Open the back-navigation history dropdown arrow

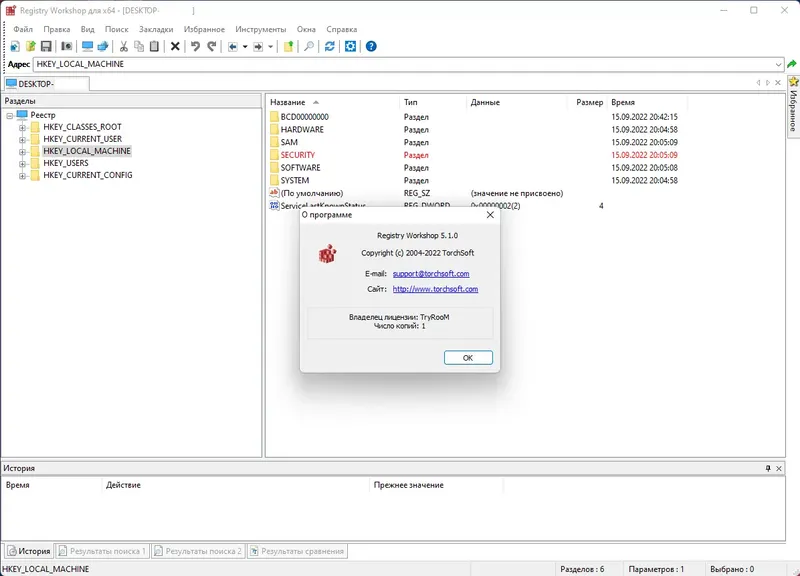[245, 48]
